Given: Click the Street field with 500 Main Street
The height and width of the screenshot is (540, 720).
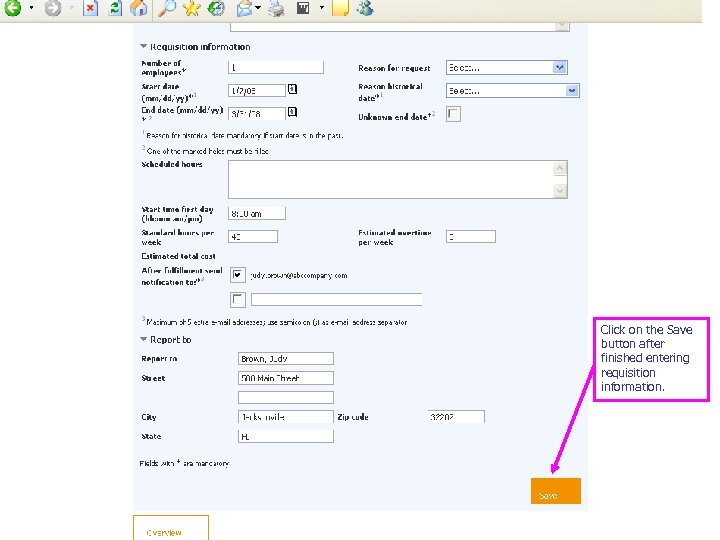Looking at the screenshot, I should click(286, 378).
